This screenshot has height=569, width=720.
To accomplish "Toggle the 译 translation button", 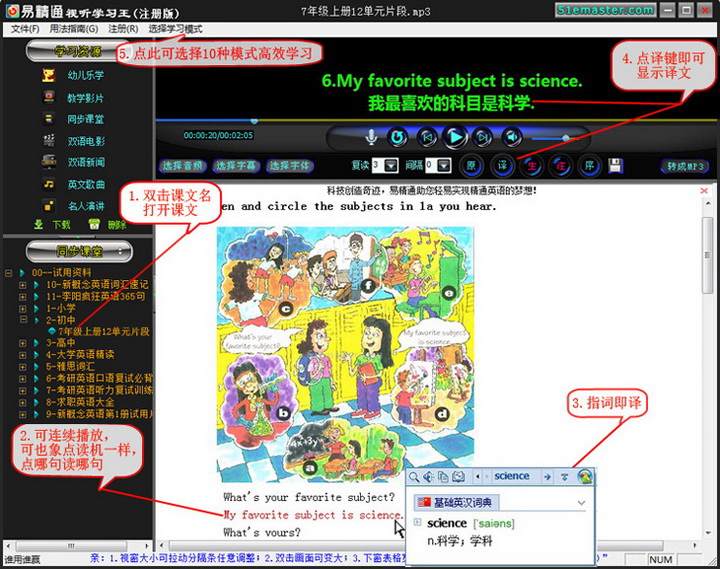I will 502,166.
